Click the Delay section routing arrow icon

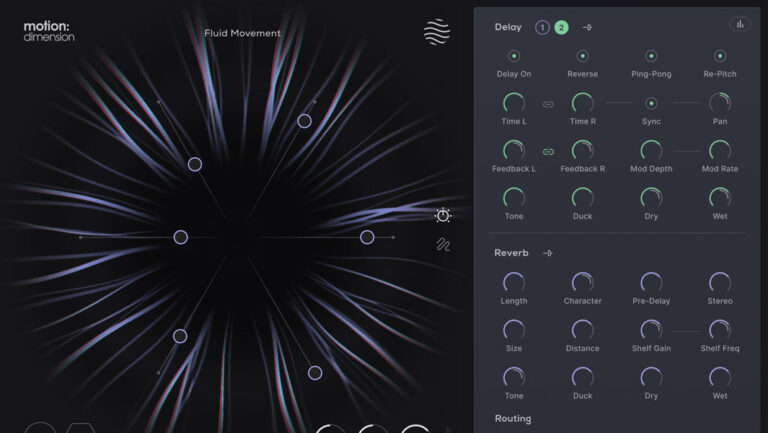[x=587, y=27]
